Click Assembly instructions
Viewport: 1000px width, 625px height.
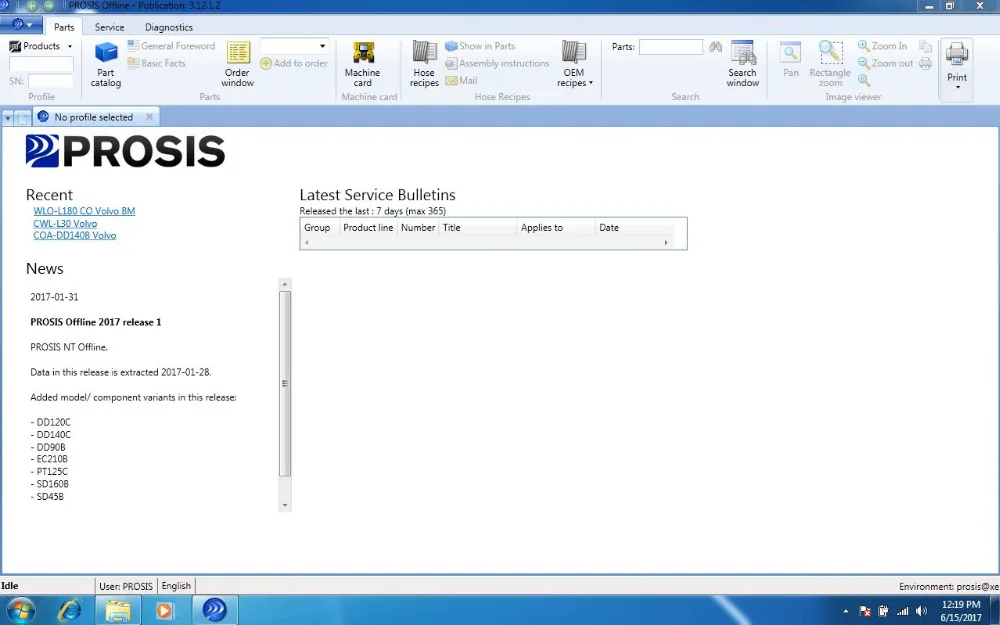pos(497,63)
